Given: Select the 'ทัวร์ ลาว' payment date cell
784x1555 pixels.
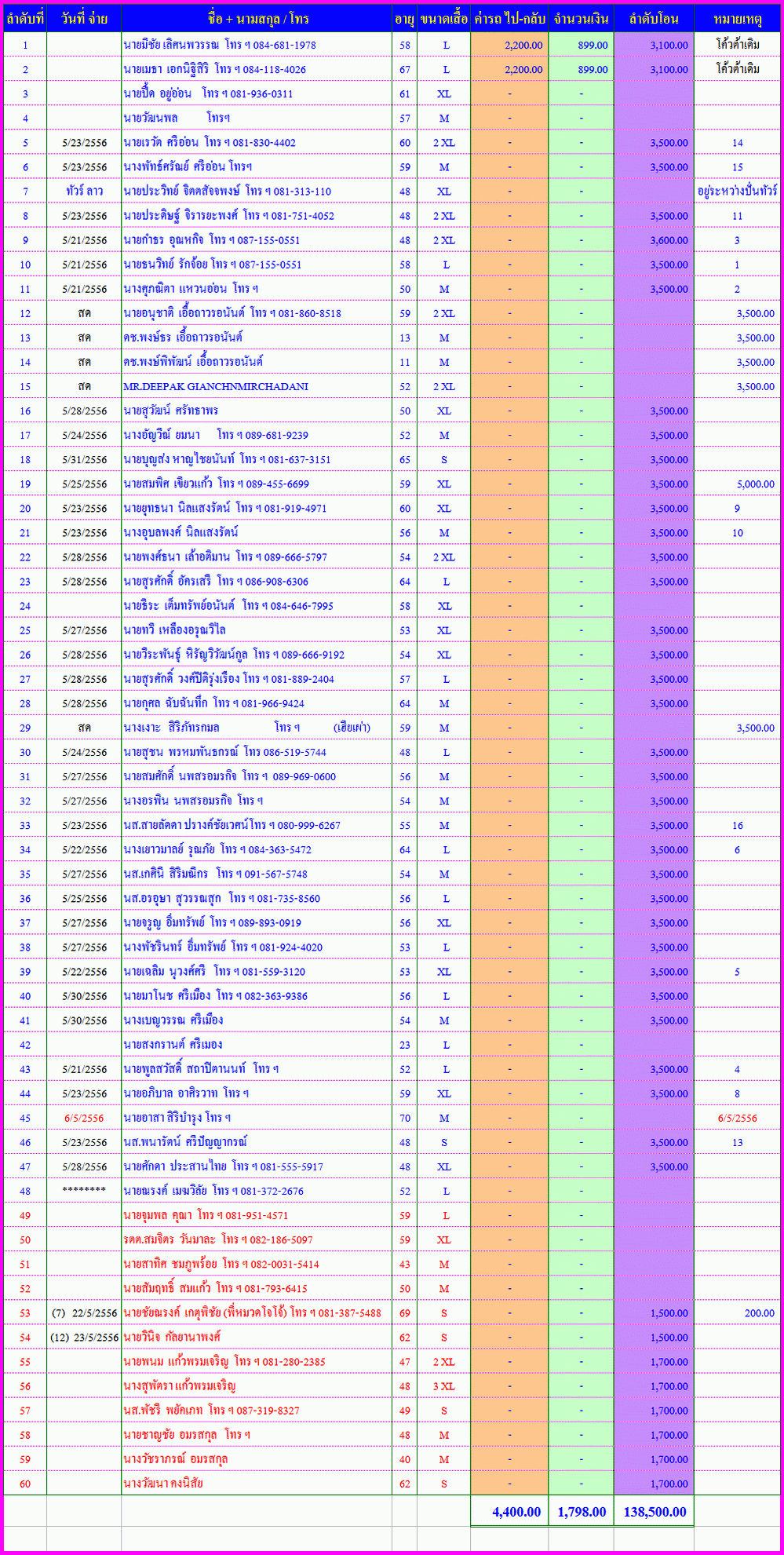Looking at the screenshot, I should coord(84,191).
